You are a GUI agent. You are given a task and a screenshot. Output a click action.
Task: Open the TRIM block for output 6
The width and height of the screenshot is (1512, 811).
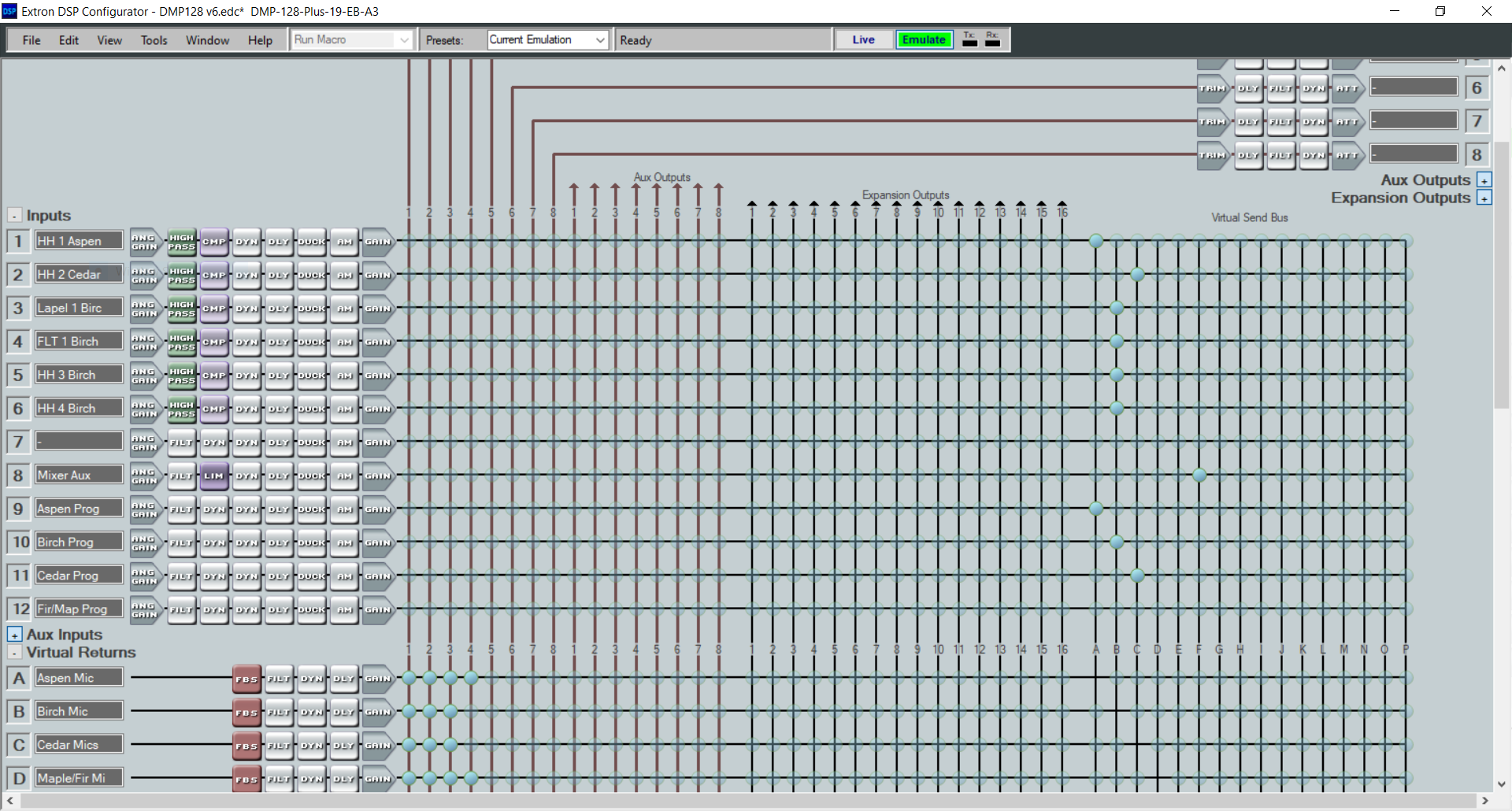pyautogui.click(x=1214, y=88)
